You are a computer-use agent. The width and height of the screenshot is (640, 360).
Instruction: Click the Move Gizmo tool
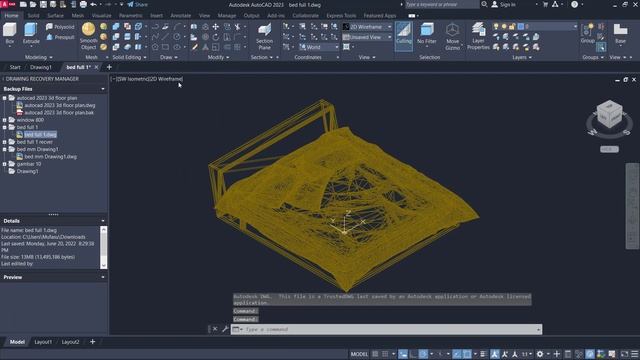(x=452, y=36)
